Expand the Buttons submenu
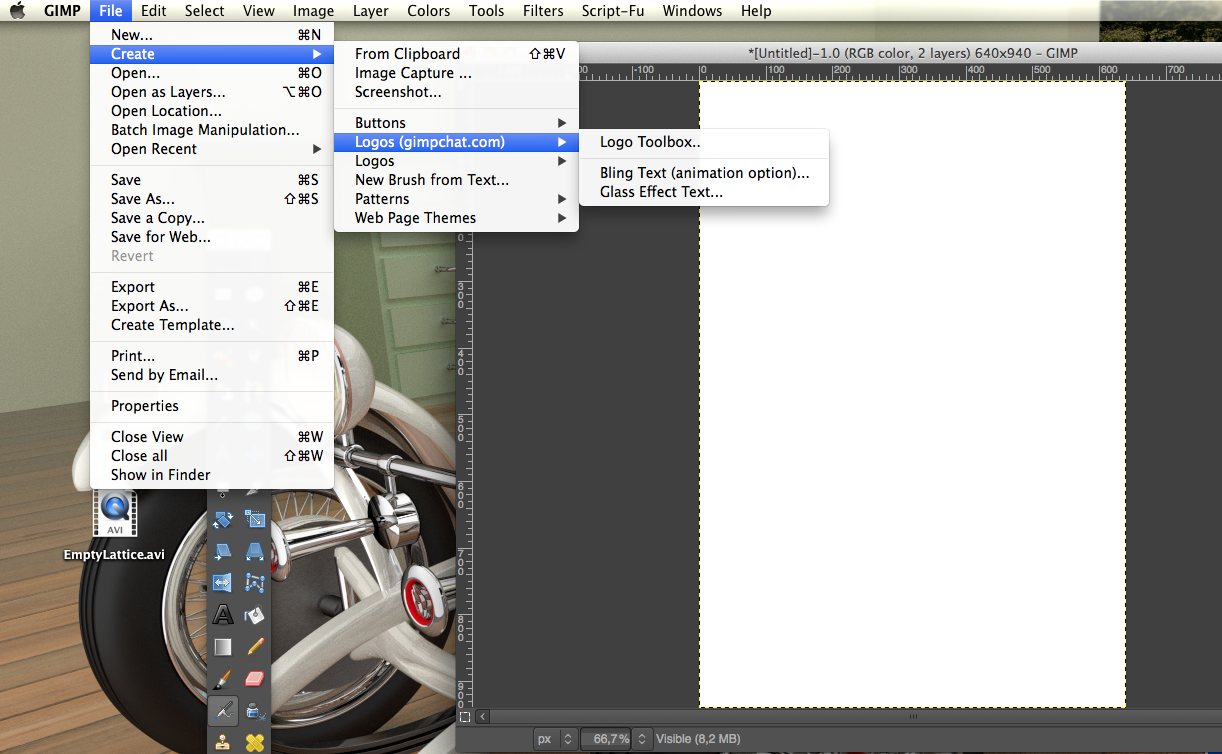Screen dimensions: 1222x754 point(456,123)
